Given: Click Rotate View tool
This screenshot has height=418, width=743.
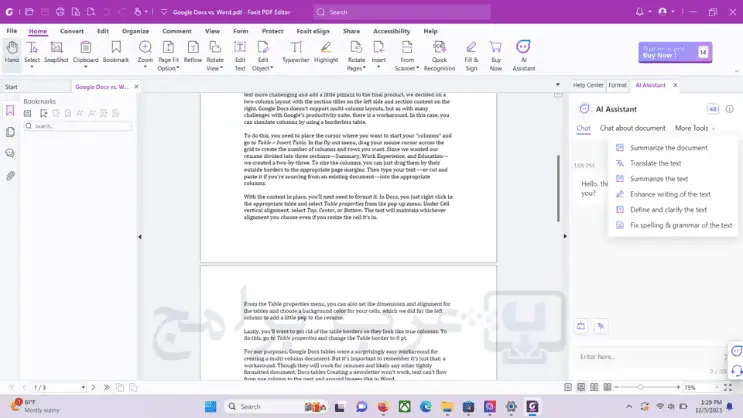Looking at the screenshot, I should pyautogui.click(x=215, y=55).
